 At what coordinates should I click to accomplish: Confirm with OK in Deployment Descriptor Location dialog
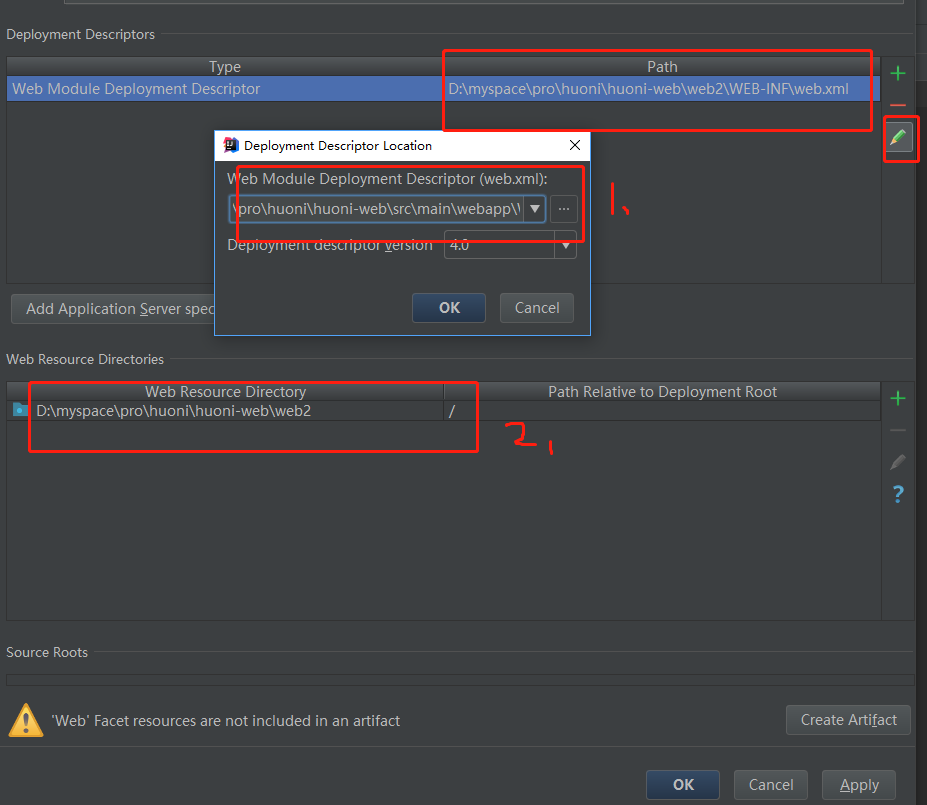449,308
